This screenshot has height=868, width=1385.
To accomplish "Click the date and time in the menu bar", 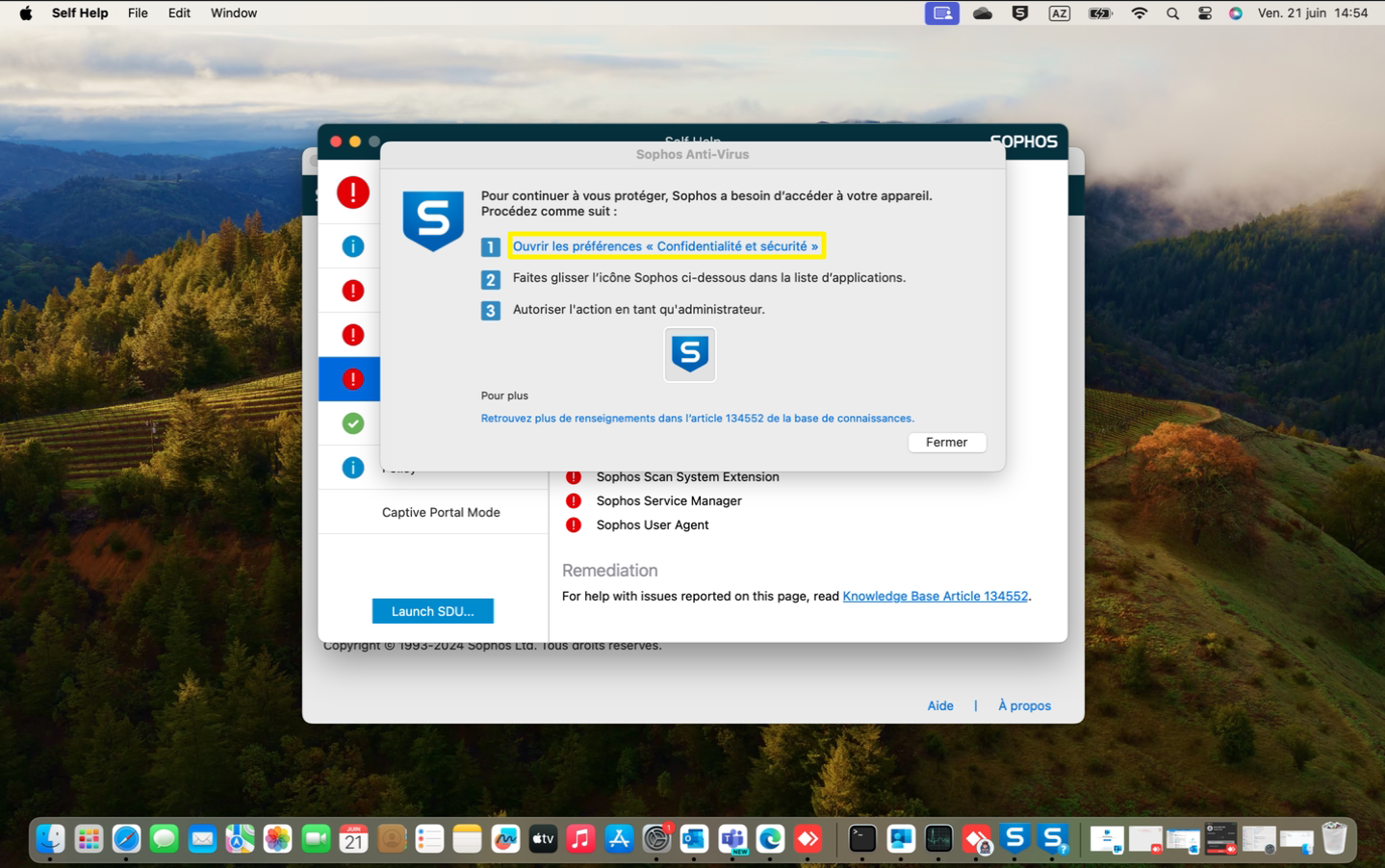I will [x=1313, y=13].
